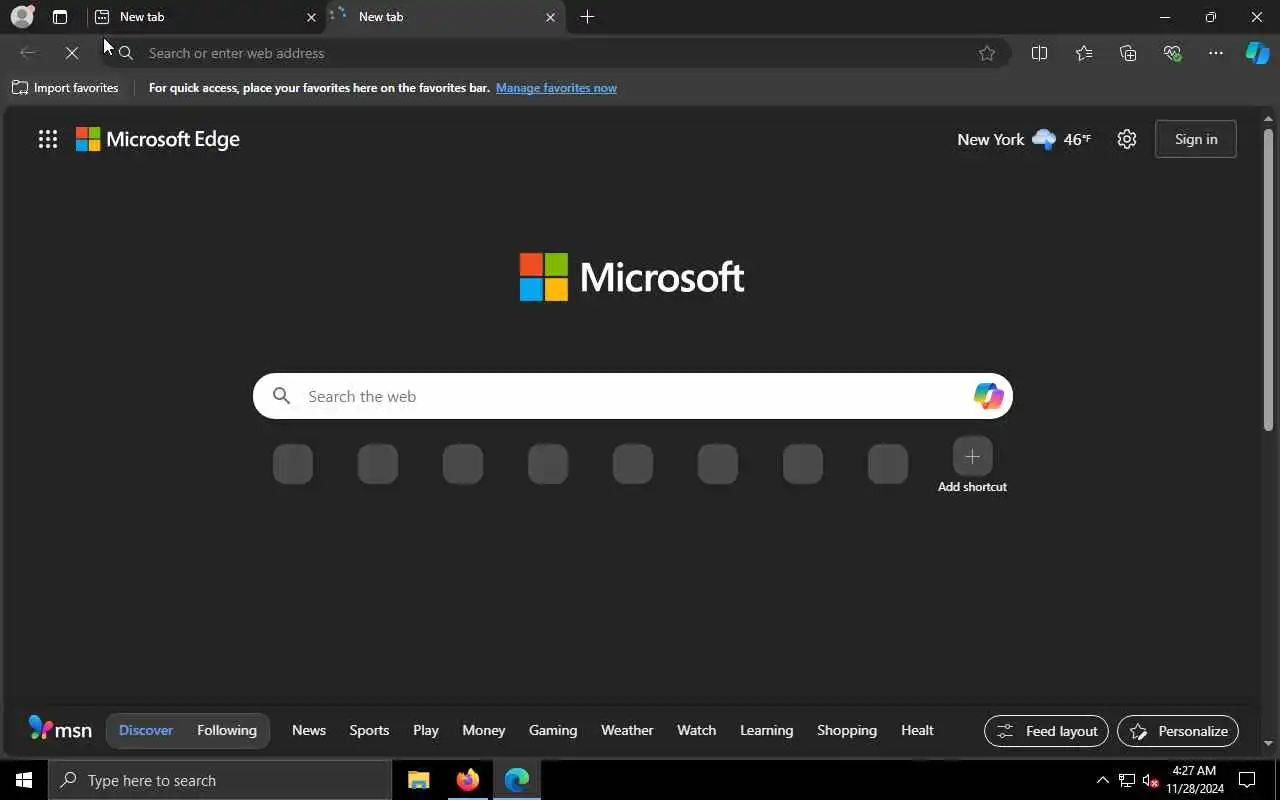Open the Collections panel

coord(1128,53)
